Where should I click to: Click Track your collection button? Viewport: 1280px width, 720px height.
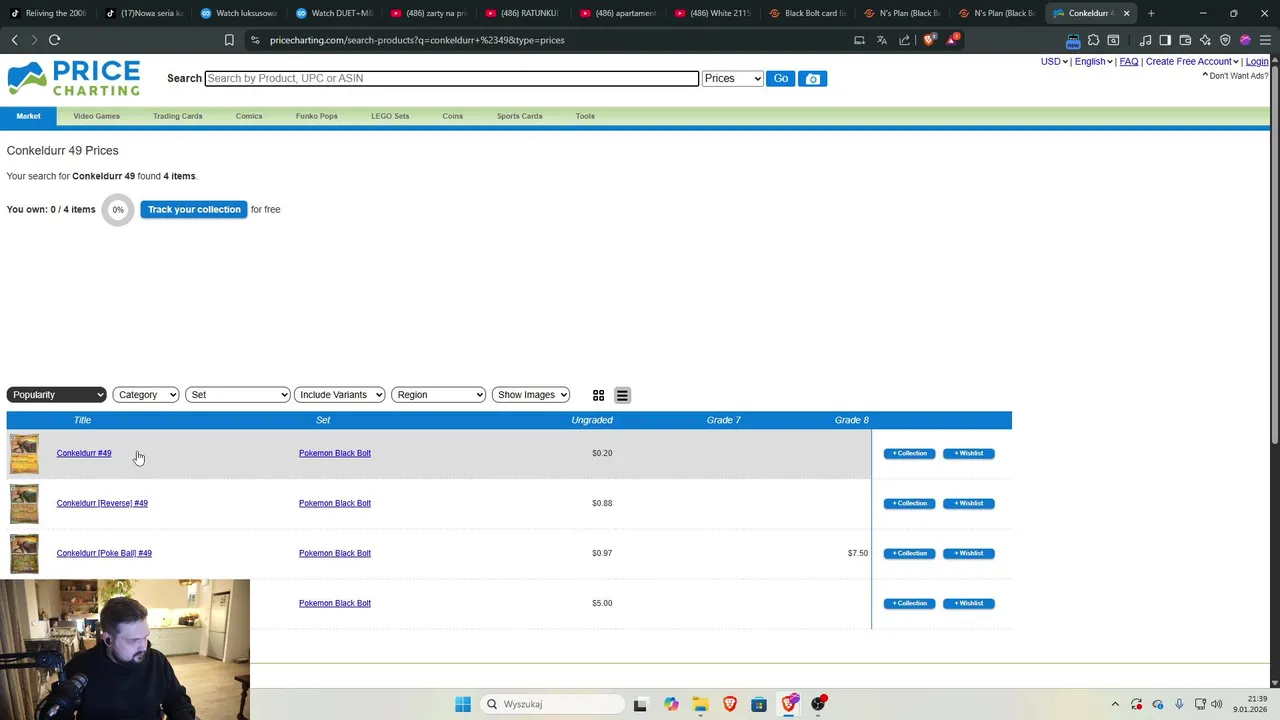click(194, 209)
